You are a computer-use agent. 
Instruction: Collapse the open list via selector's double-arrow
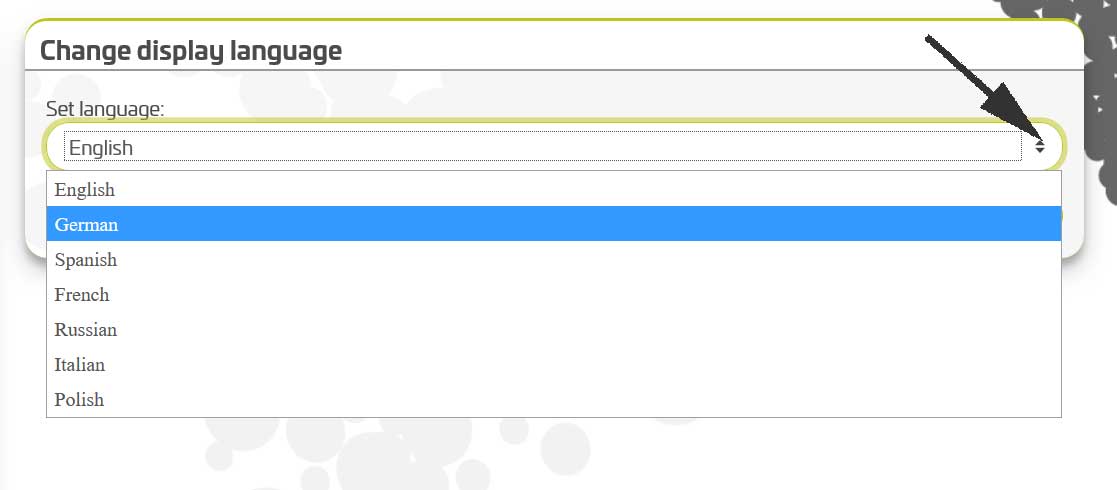(x=1040, y=147)
